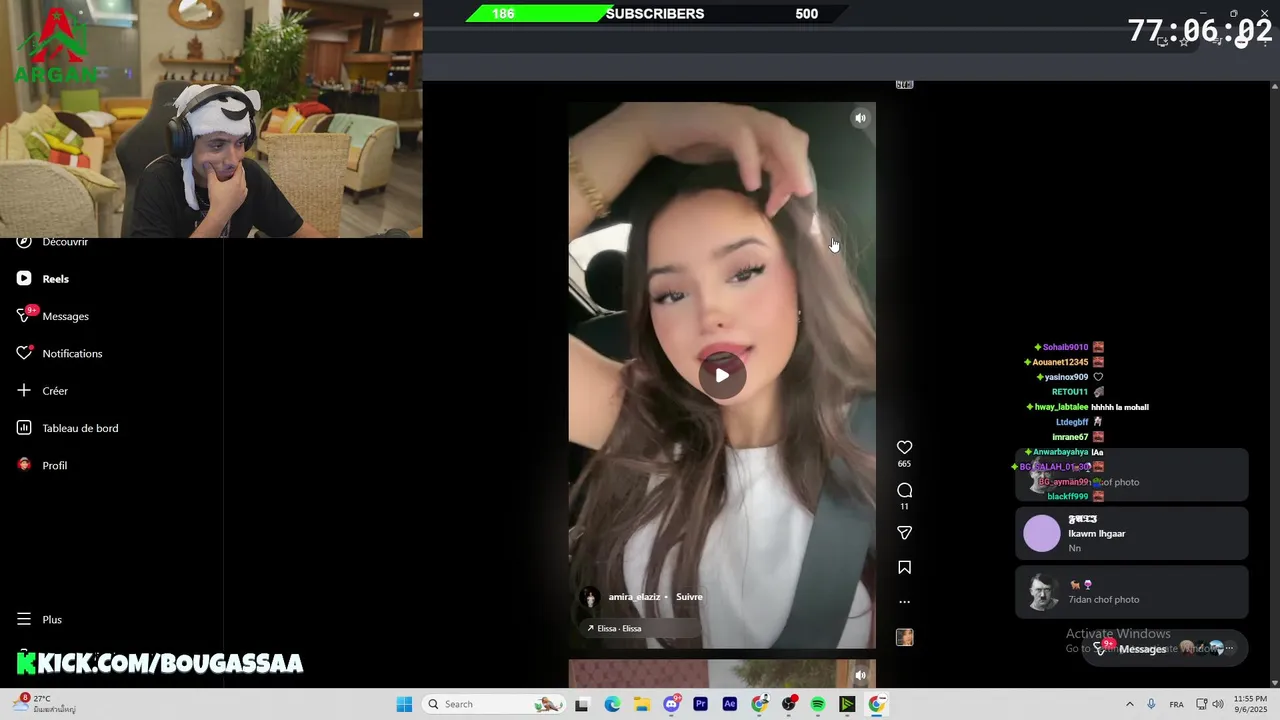Screen dimensions: 1280x720
Task: Open the three-dot menu on the Messages pill
Action: (1229, 648)
